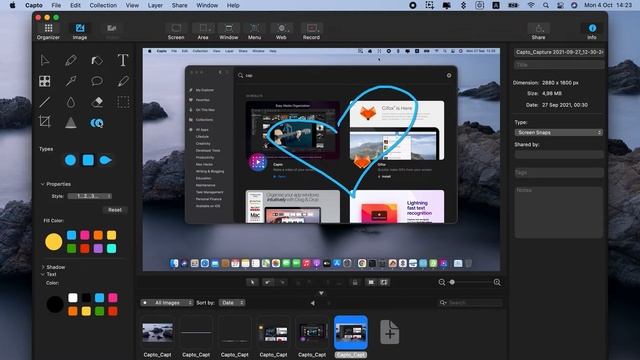Click the Reset button
Viewport: 640px width, 360px height.
pyautogui.click(x=115, y=210)
